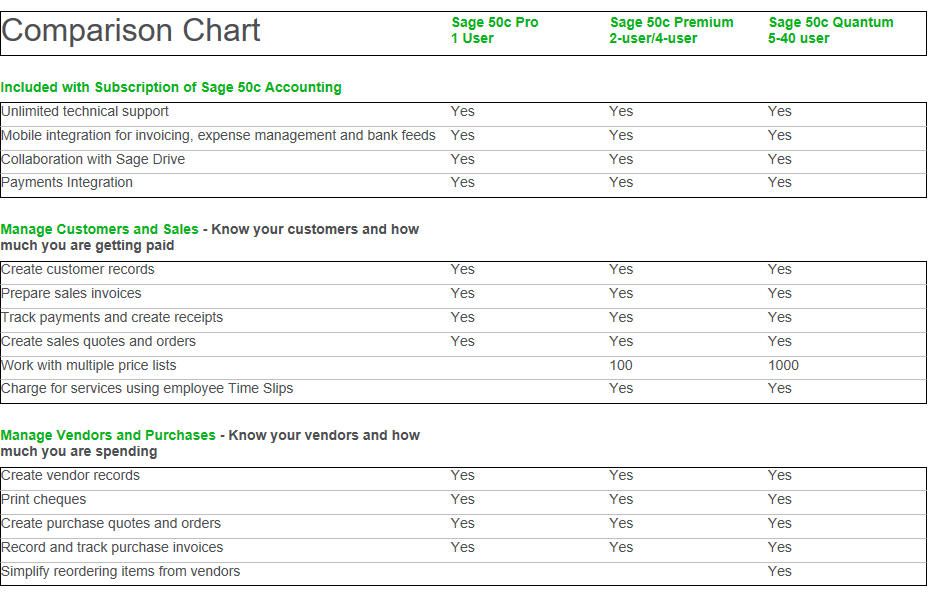Select 'Charge for services using employee Time Slips'
Image resolution: width=936 pixels, height=592 pixels.
(x=147, y=388)
